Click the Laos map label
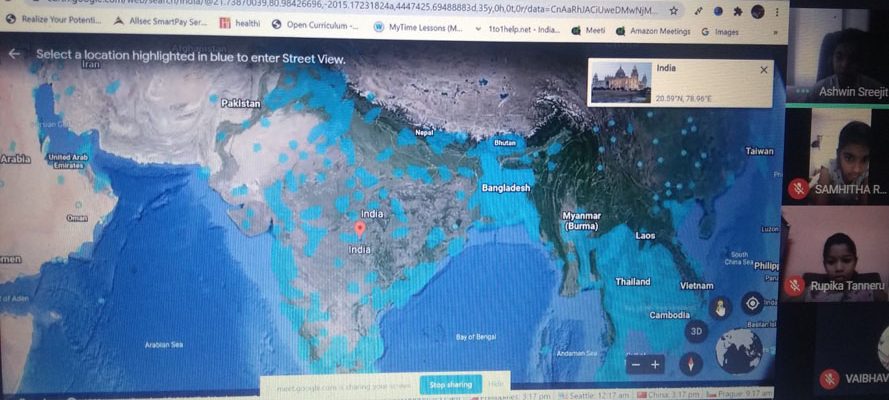The width and height of the screenshot is (889, 400). (x=645, y=236)
